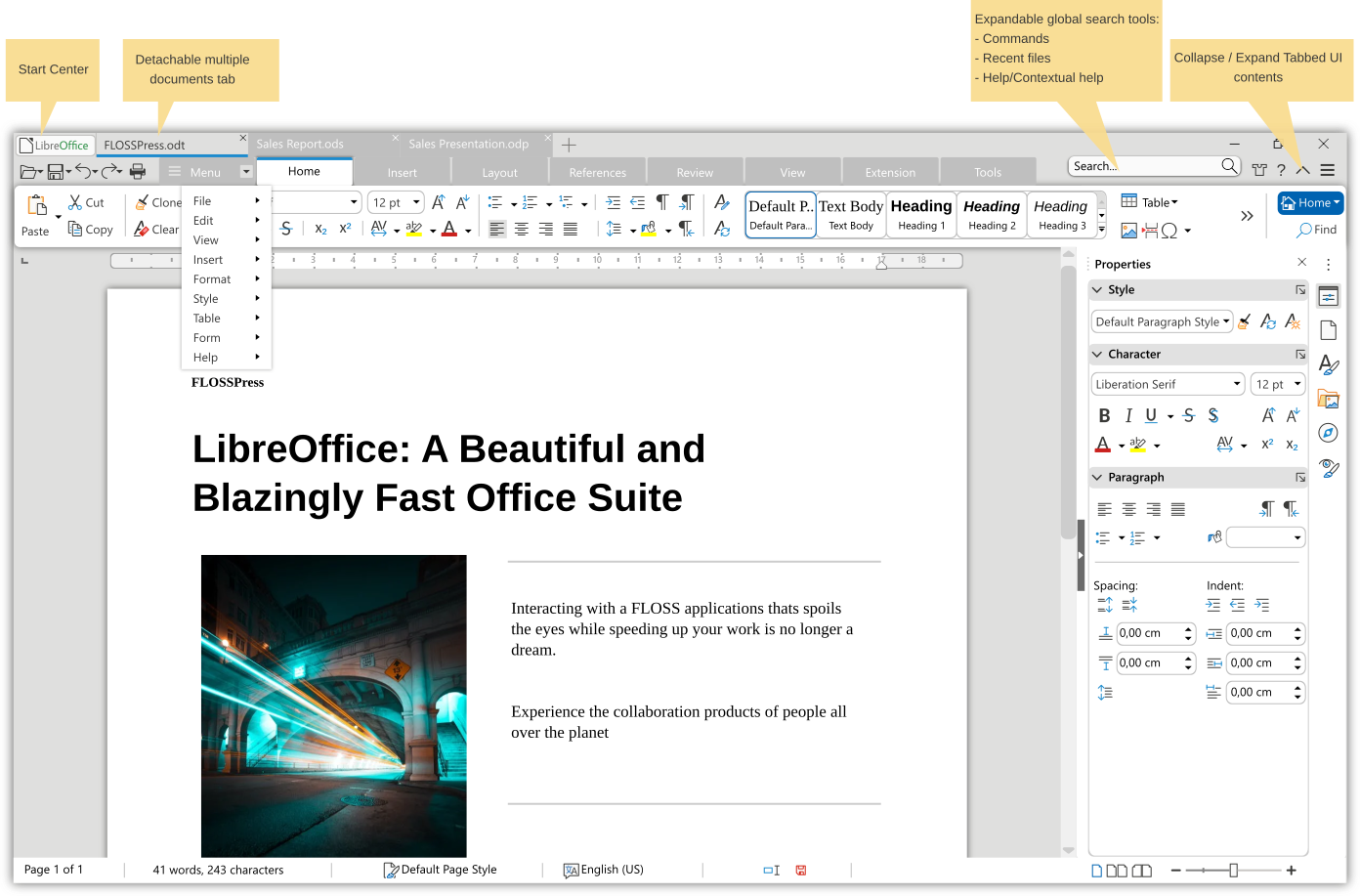Open the Navigator in the sidebar
Image resolution: width=1360 pixels, height=896 pixels.
[1328, 432]
